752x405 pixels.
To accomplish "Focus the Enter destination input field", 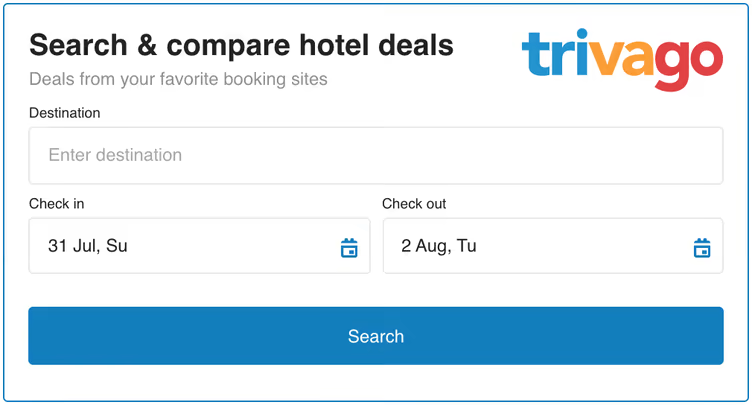I will click(375, 155).
